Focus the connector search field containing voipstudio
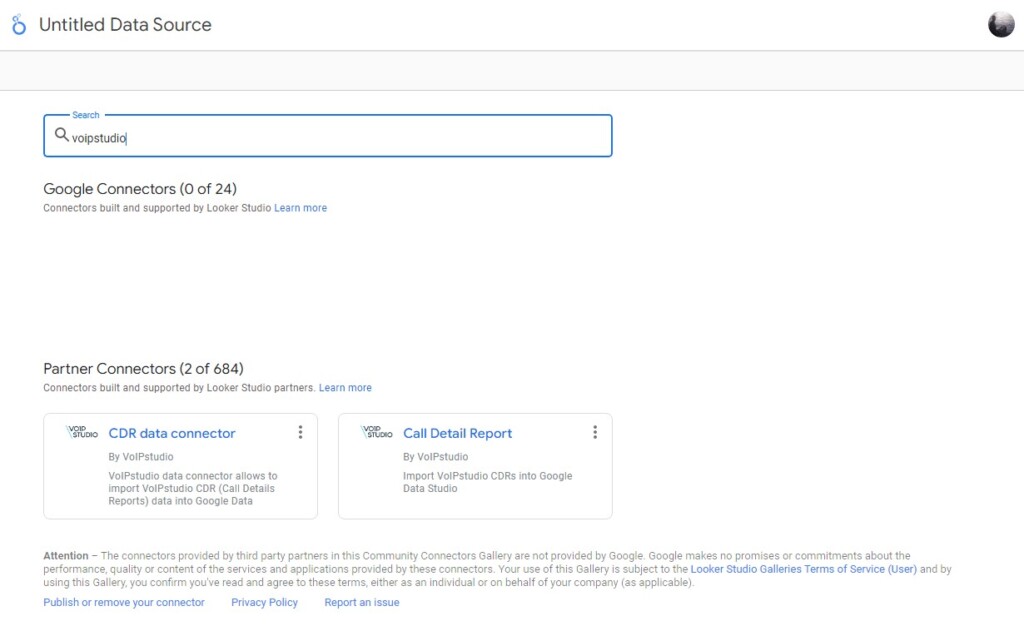This screenshot has height=631, width=1024. tap(340, 137)
